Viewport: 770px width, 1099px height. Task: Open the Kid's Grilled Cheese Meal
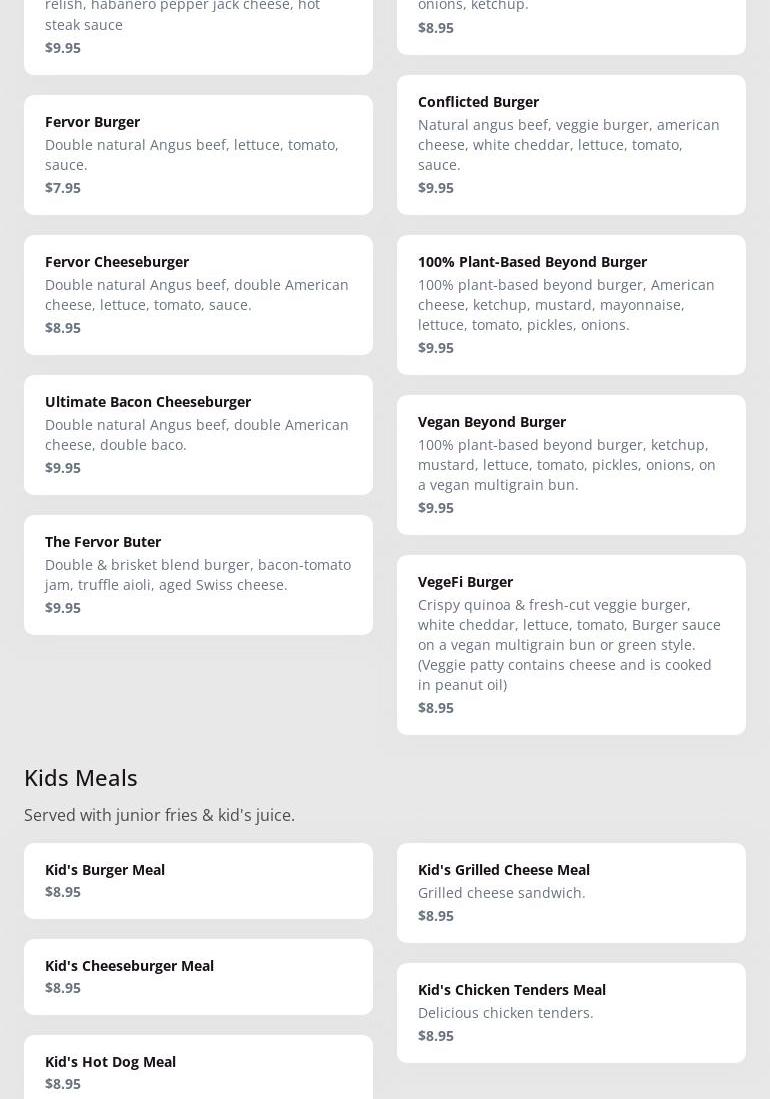pyautogui.click(x=571, y=892)
